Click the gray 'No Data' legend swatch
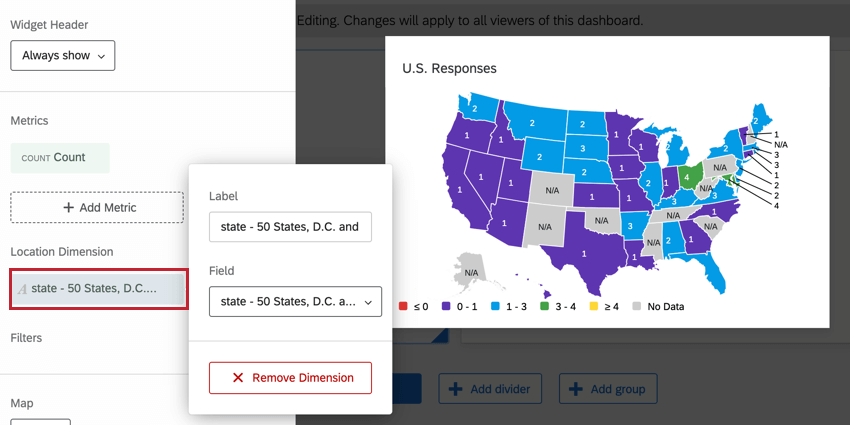 tap(636, 306)
